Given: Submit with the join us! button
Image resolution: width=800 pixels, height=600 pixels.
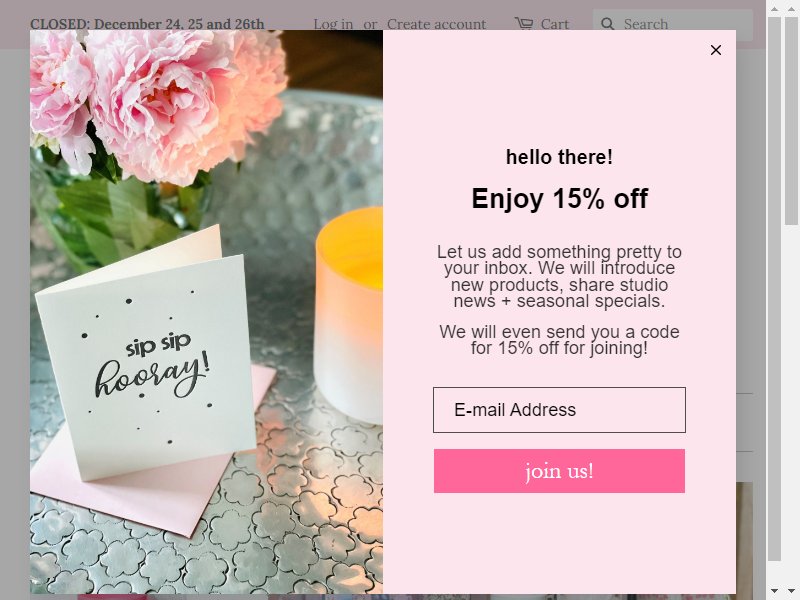Looking at the screenshot, I should tap(559, 471).
